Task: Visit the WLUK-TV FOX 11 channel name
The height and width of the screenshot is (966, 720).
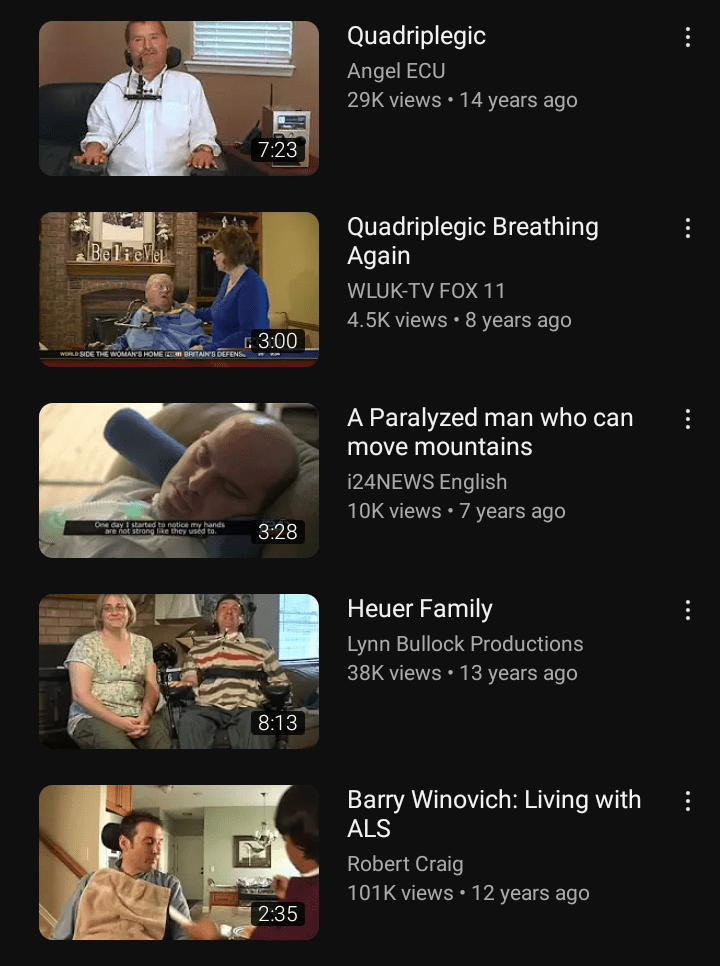Action: [x=426, y=291]
